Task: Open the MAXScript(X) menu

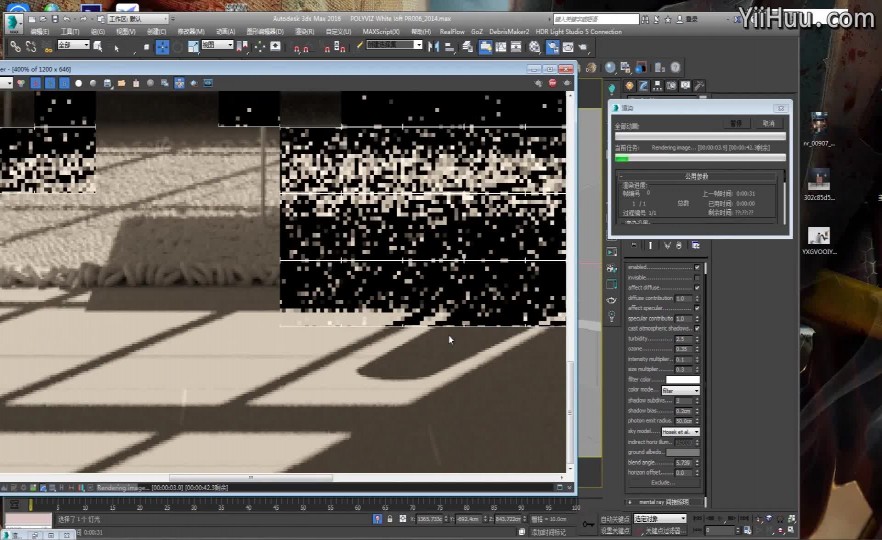Action: pyautogui.click(x=381, y=32)
